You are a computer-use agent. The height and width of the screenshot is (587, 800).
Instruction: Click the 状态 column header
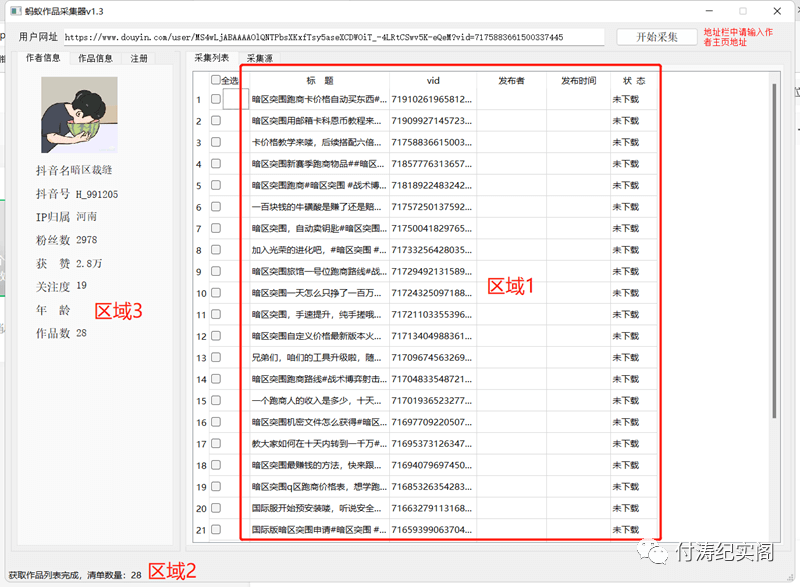click(x=634, y=81)
